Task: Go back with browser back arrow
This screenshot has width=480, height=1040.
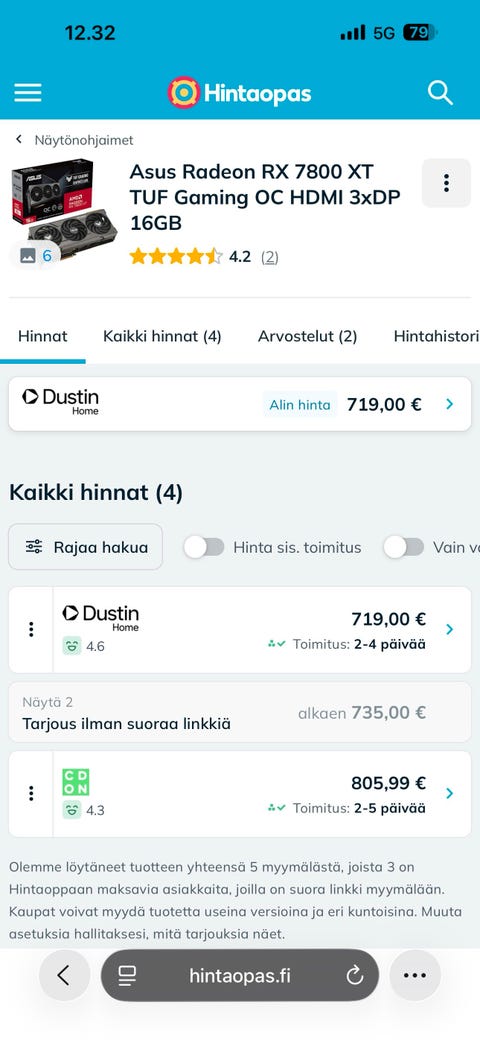Action: coord(64,975)
